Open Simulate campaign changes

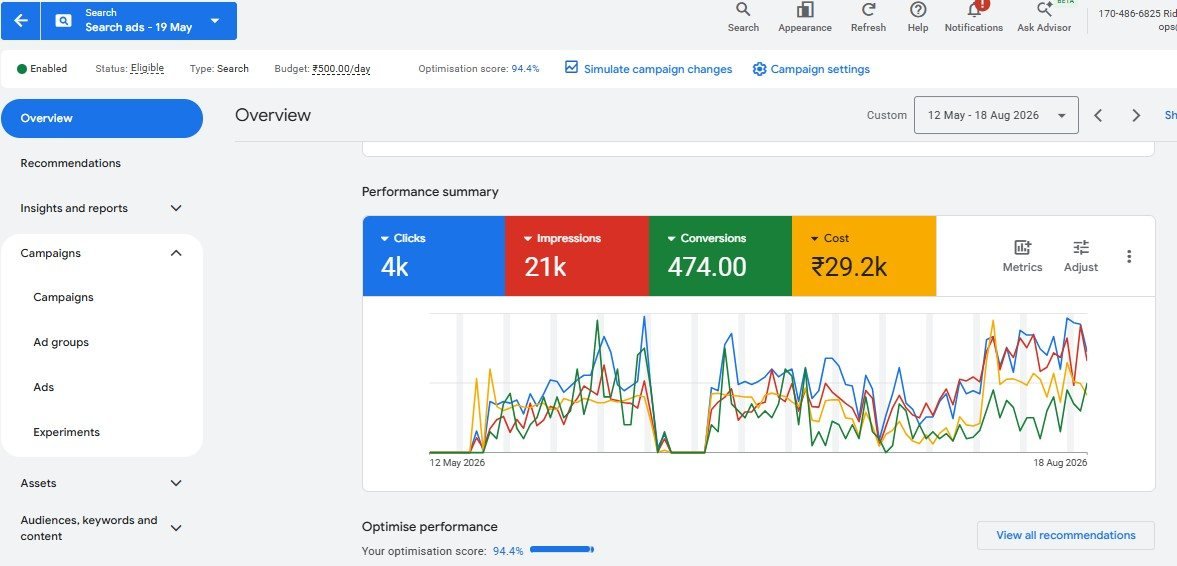[x=649, y=69]
